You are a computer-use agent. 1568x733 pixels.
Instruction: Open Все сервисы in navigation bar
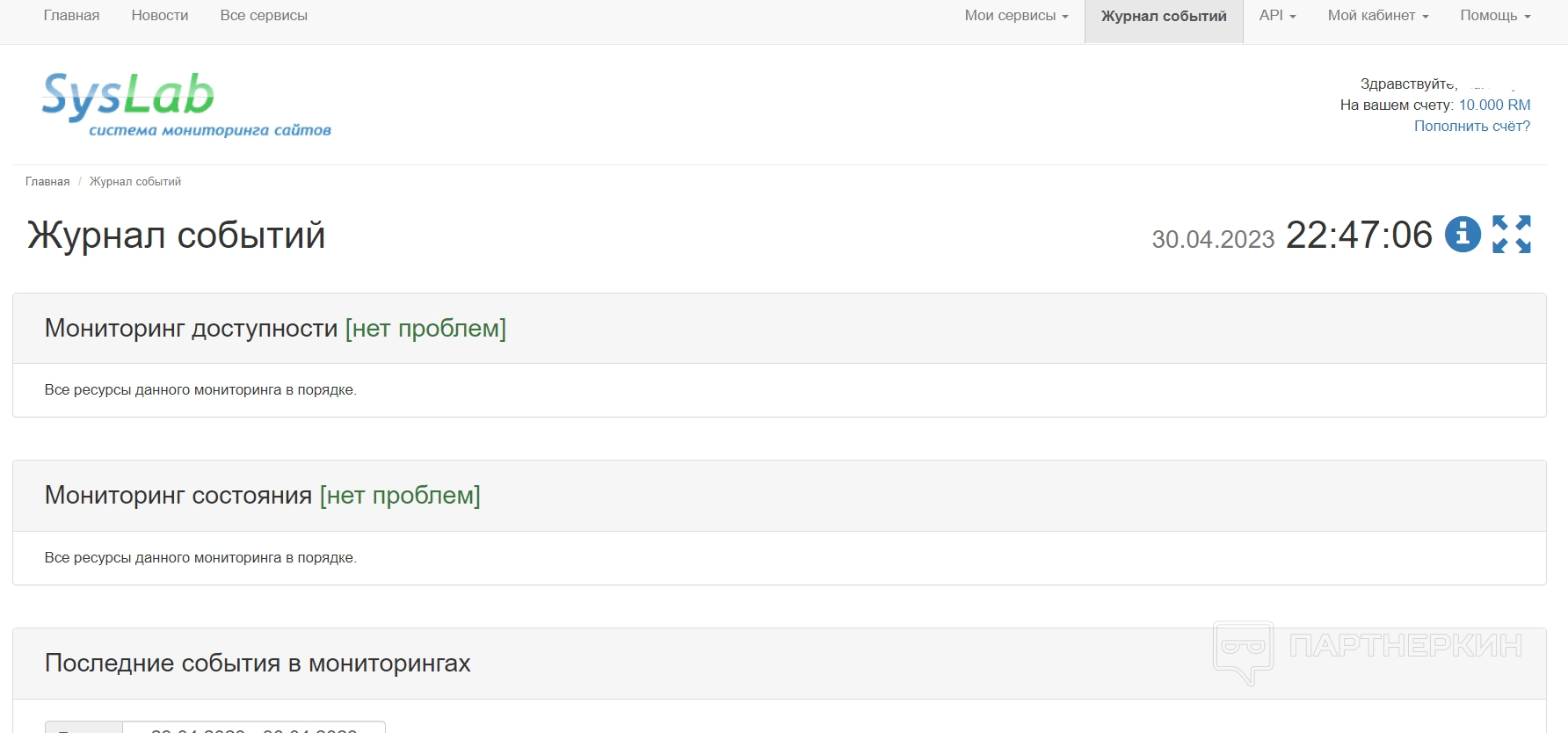(264, 16)
